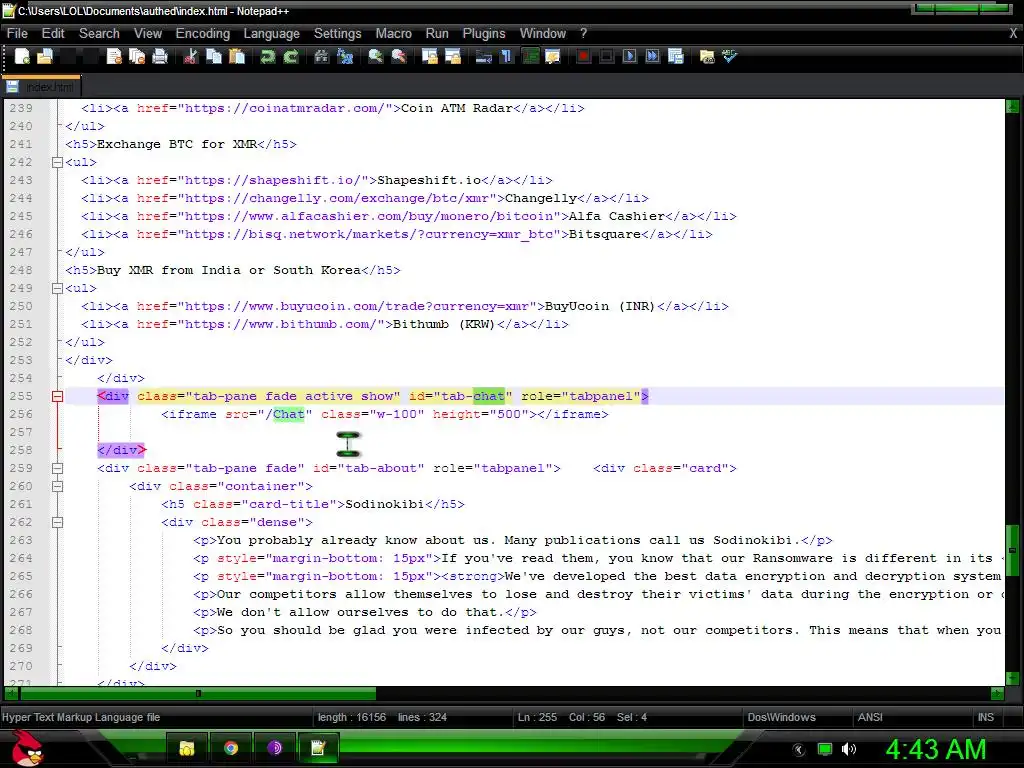Open the Language menu
The width and height of the screenshot is (1024, 768).
tap(272, 33)
